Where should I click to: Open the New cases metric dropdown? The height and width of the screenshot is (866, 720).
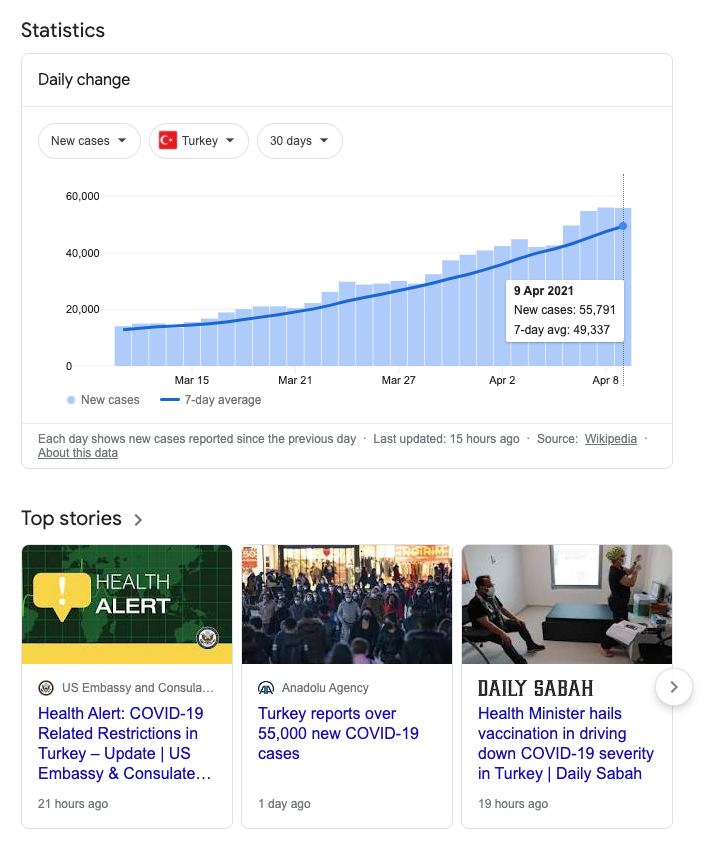(x=89, y=141)
